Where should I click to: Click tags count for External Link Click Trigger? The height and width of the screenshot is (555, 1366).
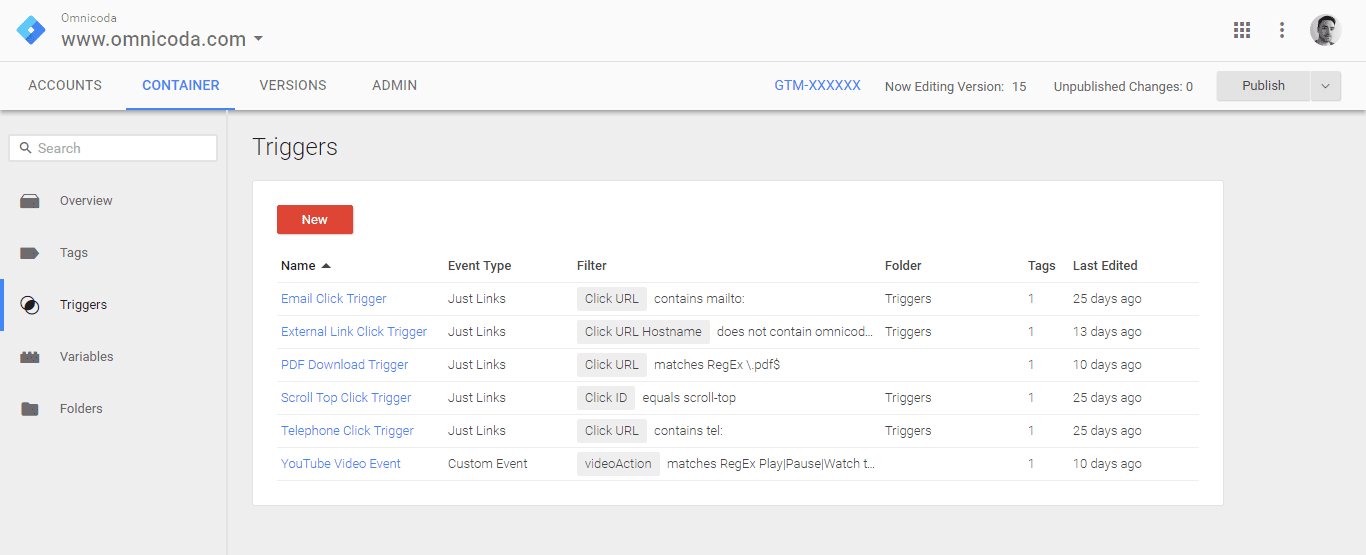click(1031, 332)
